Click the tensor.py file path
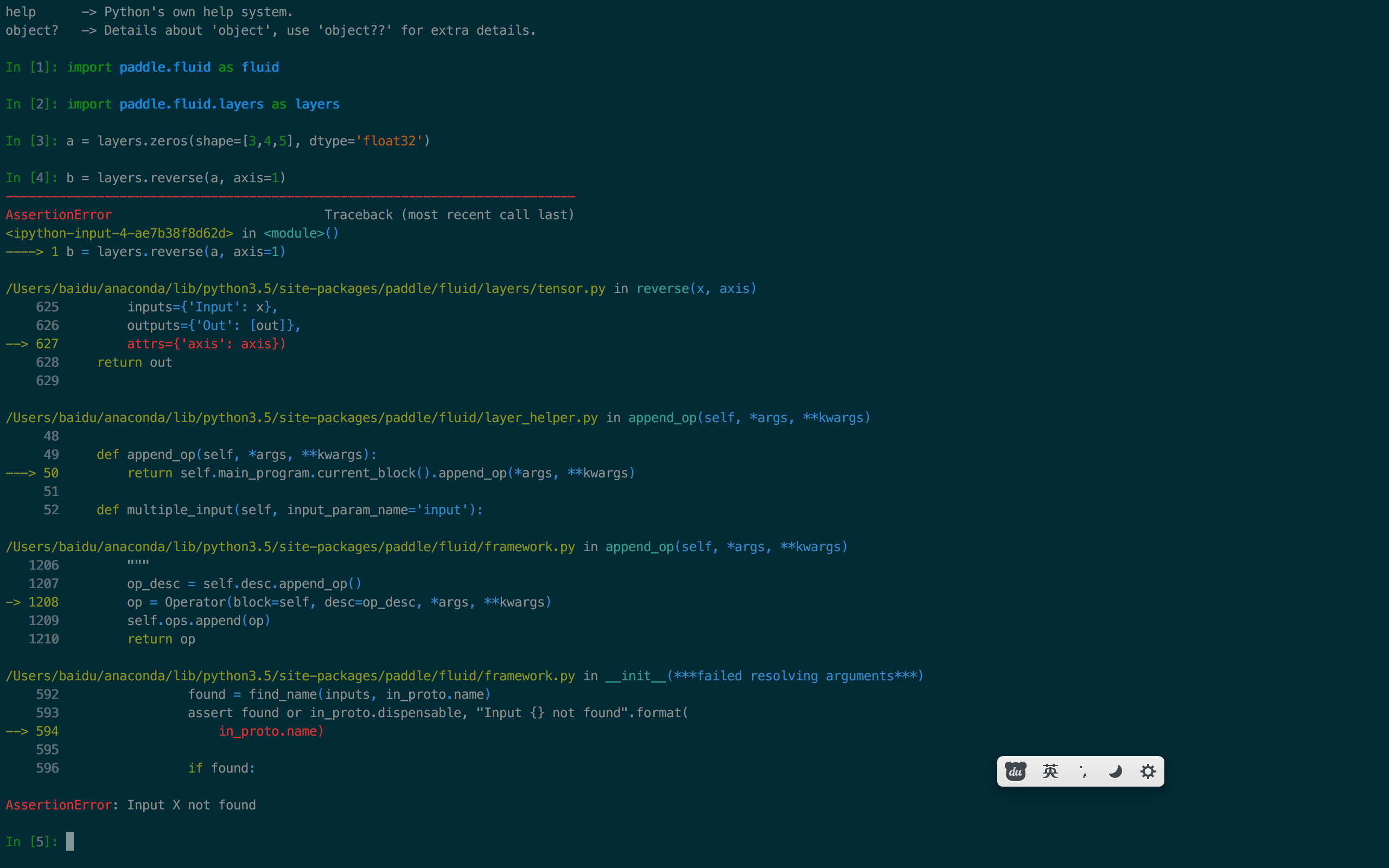 (305, 289)
